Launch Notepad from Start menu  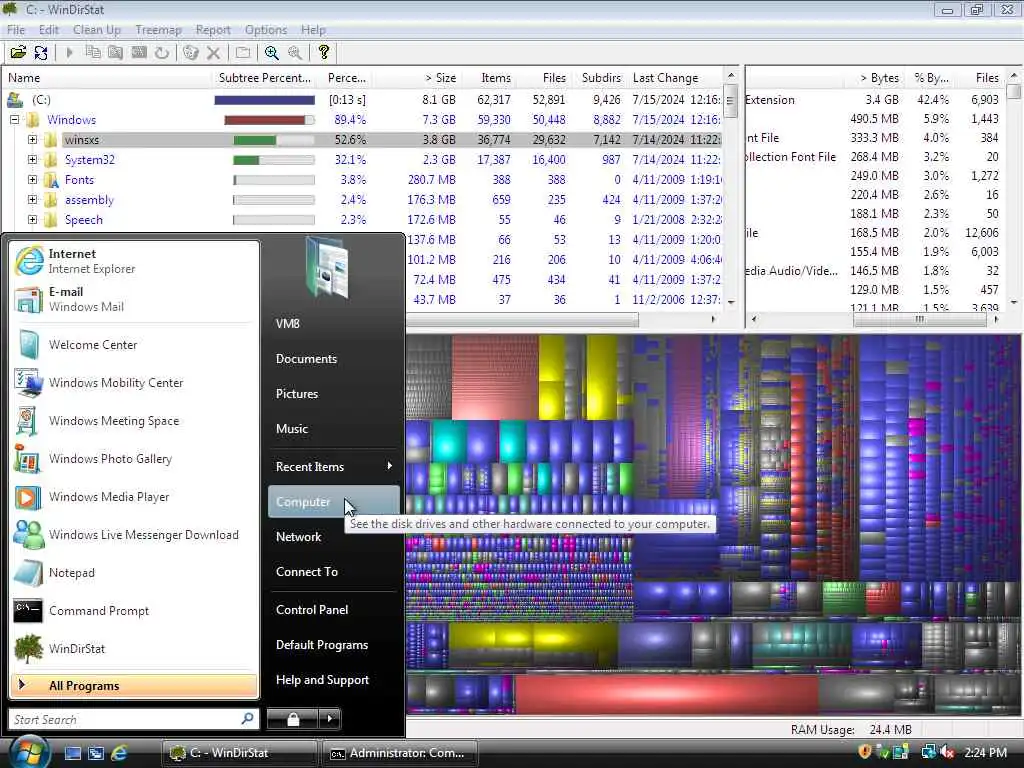click(x=134, y=573)
